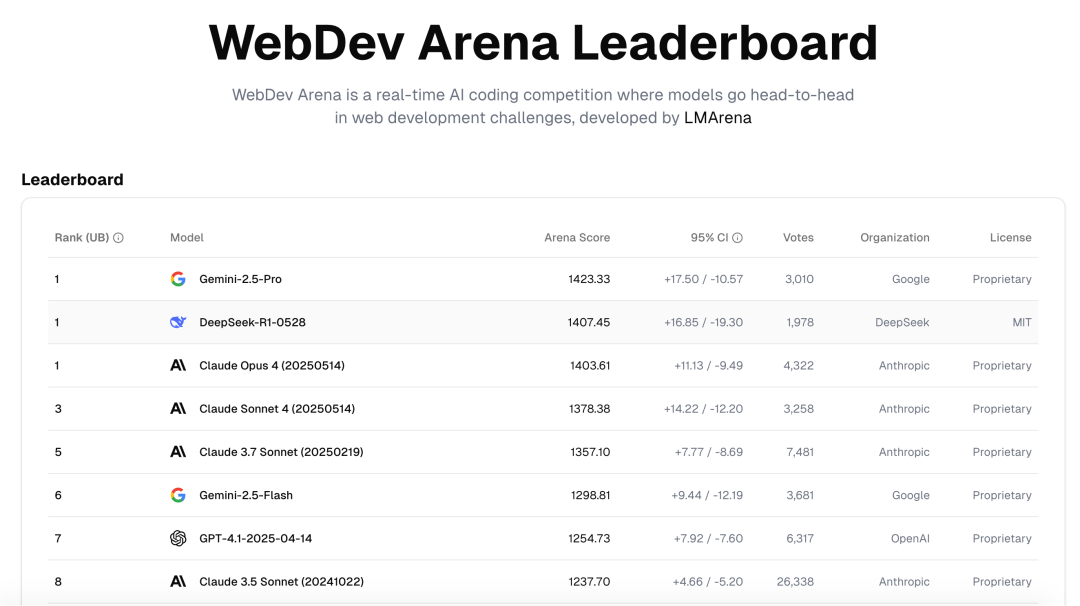This screenshot has height=606, width=1080.
Task: Select the DeepSeek-R1-0528 model name
Action: click(252, 322)
